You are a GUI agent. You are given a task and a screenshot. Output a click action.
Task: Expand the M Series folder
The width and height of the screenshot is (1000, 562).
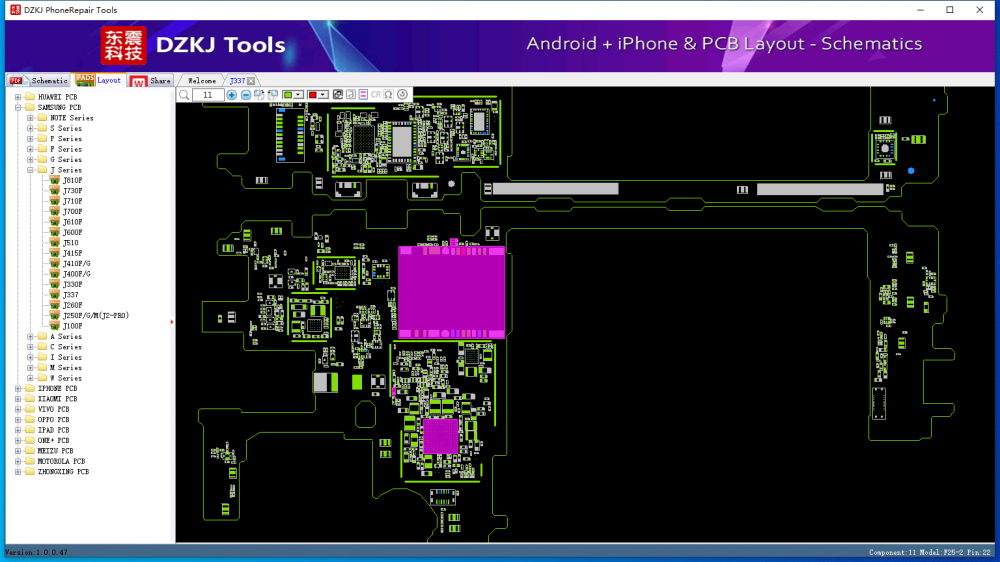pyautogui.click(x=30, y=367)
